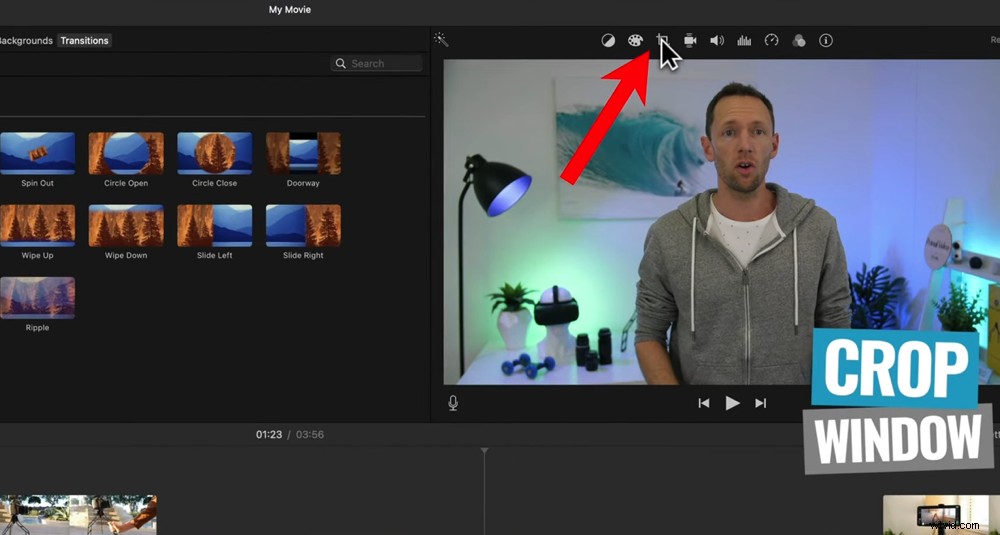This screenshot has width=1000, height=535.
Task: Select the Circle Open transition
Action: pyautogui.click(x=126, y=153)
